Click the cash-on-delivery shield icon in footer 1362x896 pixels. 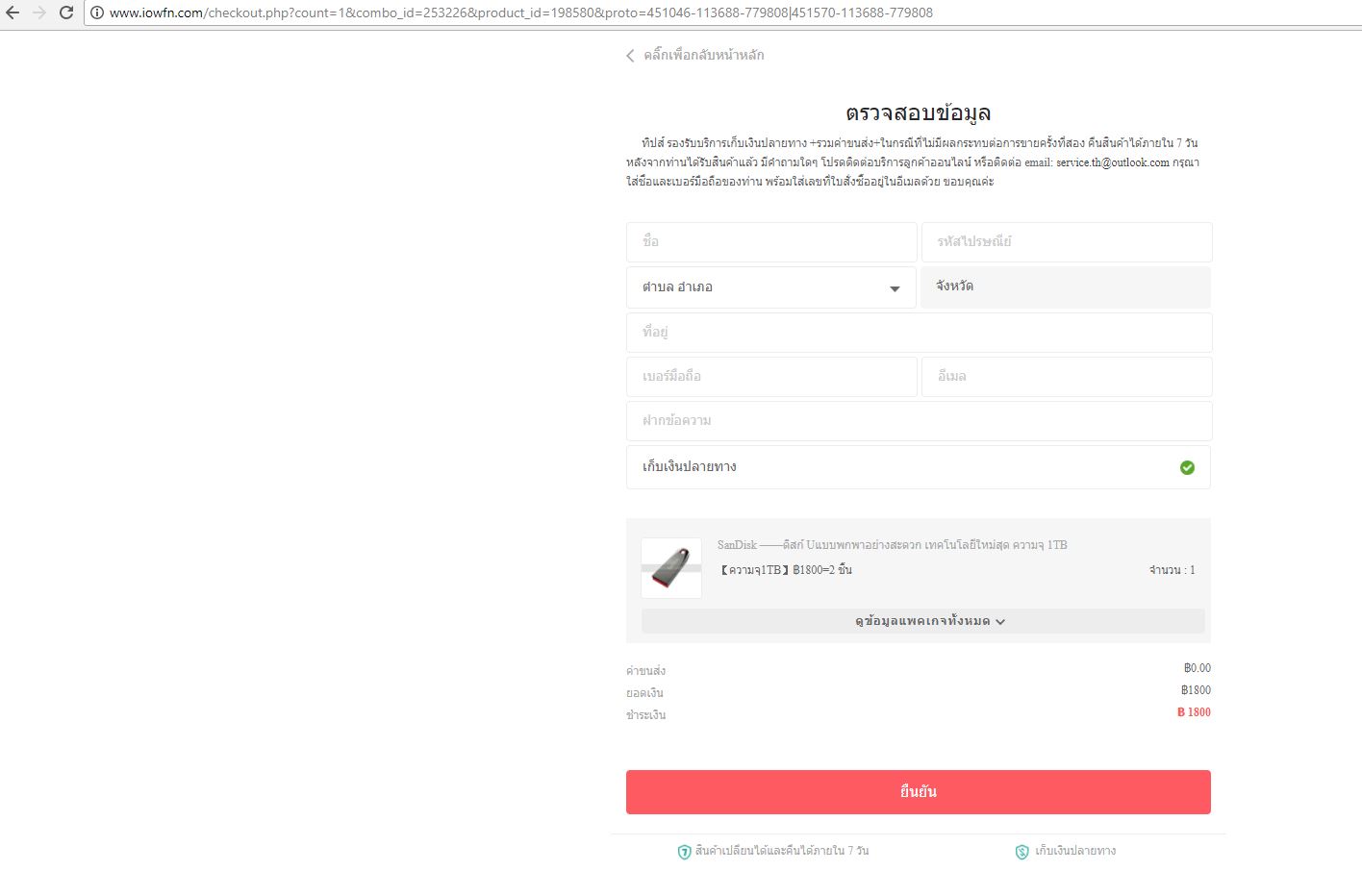point(1022,852)
